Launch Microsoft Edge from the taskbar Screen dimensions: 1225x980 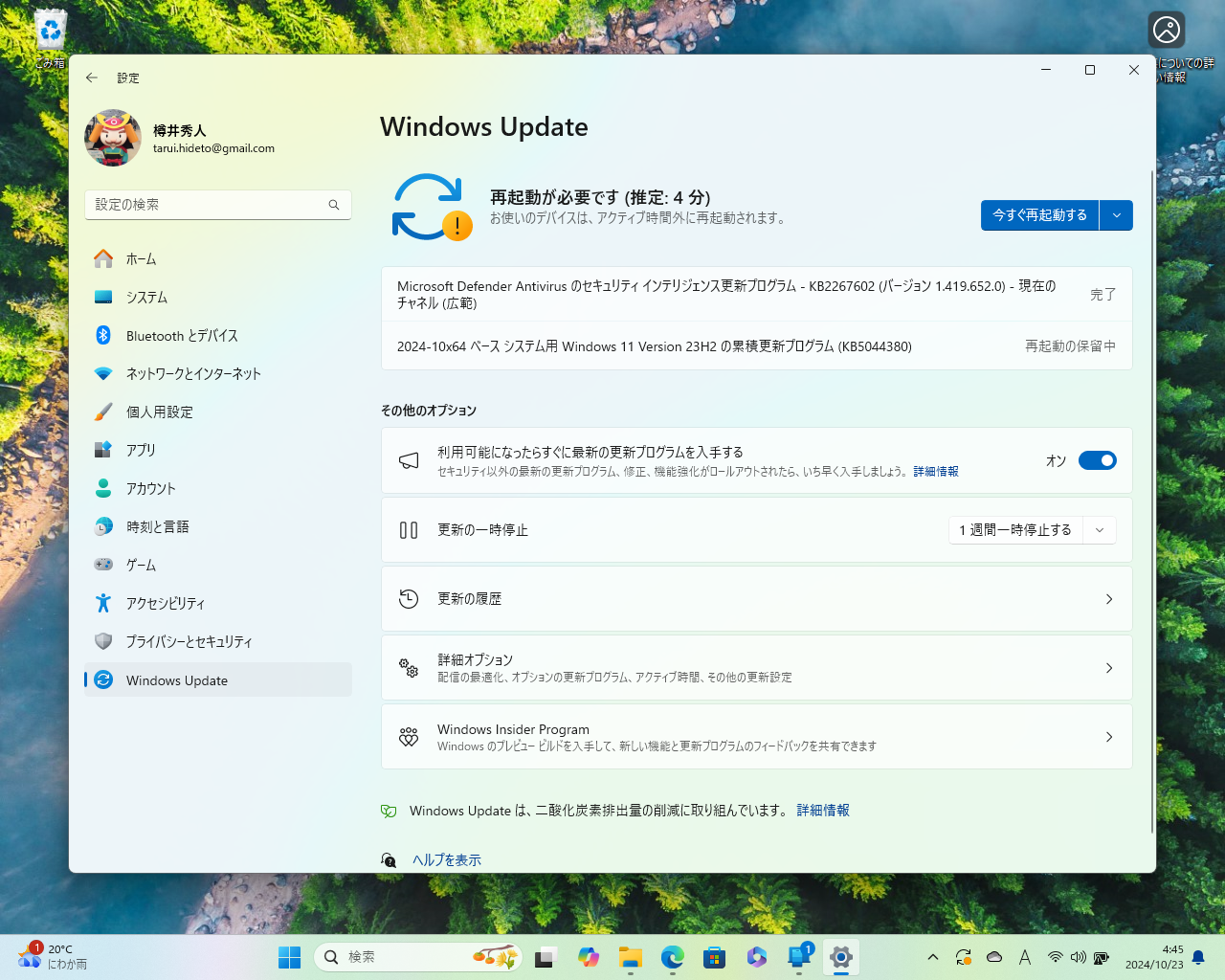click(x=673, y=957)
